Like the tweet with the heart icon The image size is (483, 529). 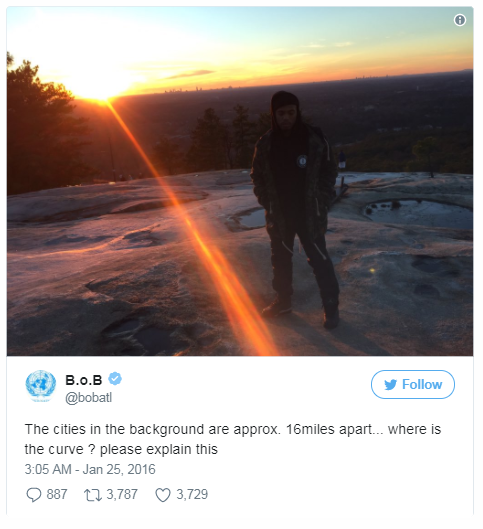(163, 495)
